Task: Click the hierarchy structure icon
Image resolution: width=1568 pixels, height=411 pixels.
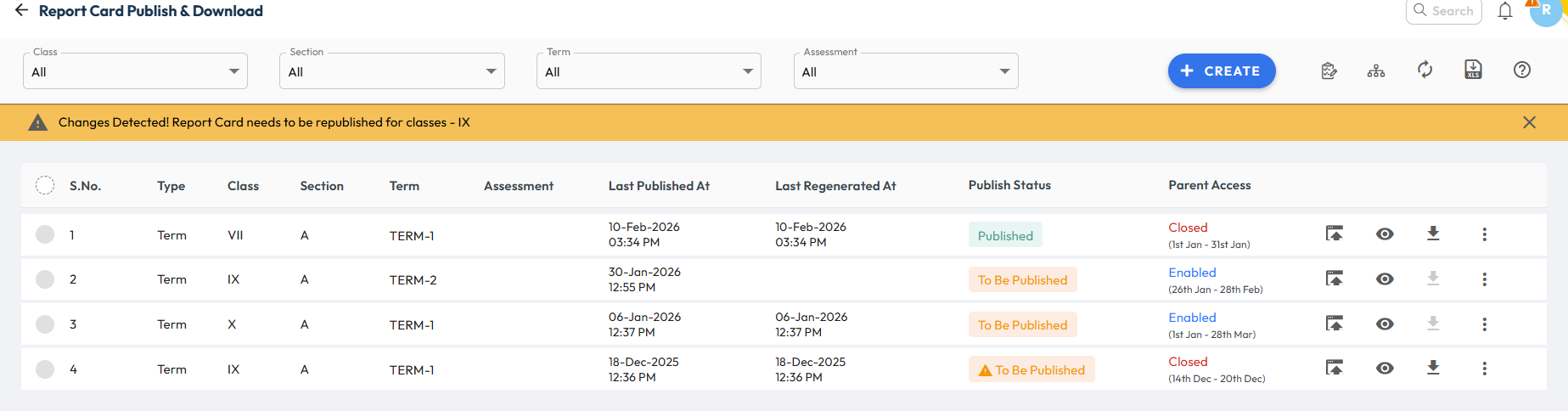Action: [x=1375, y=71]
